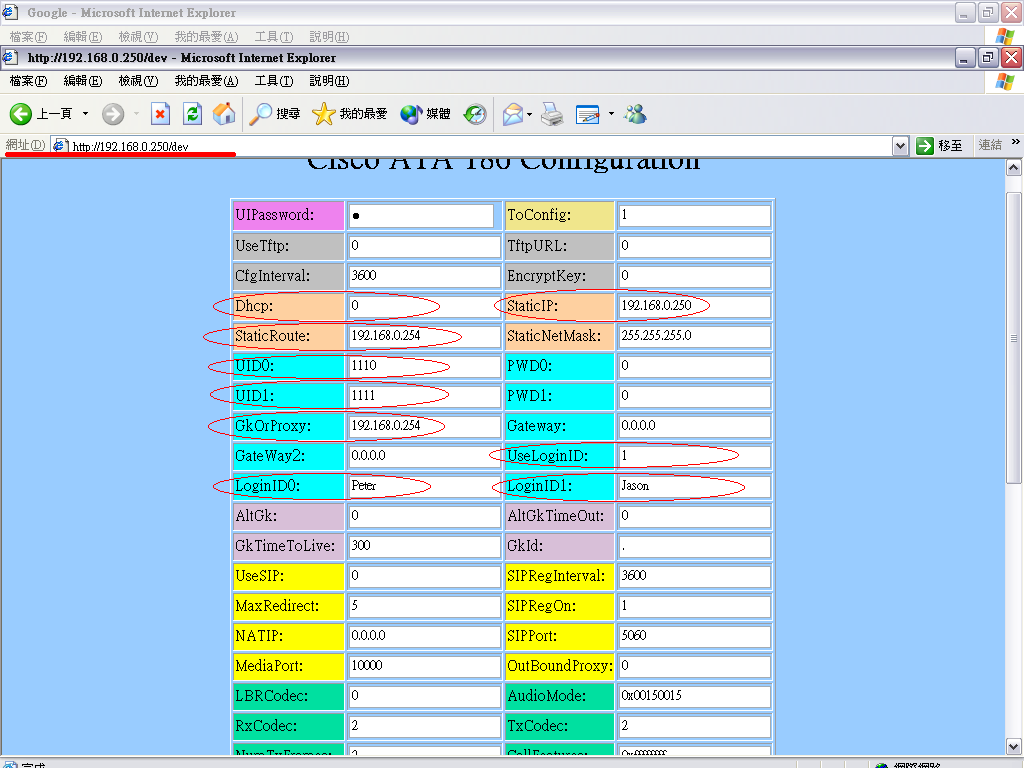Screen dimensions: 1024x768
Task: Open the 工具(T) menu in front window
Action: tap(274, 81)
